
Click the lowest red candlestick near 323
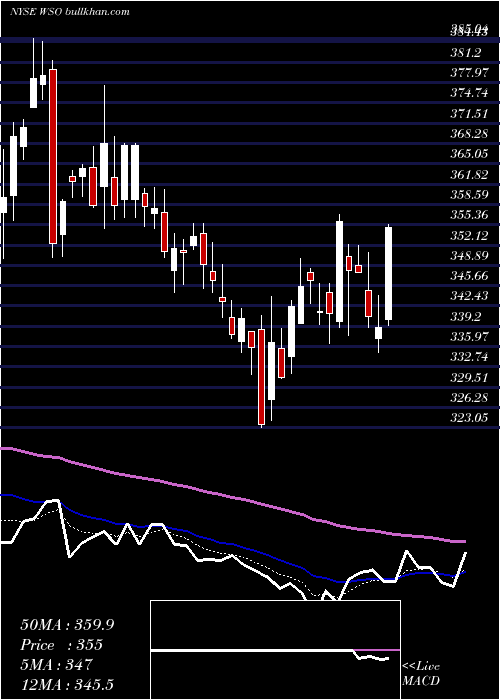(261, 376)
